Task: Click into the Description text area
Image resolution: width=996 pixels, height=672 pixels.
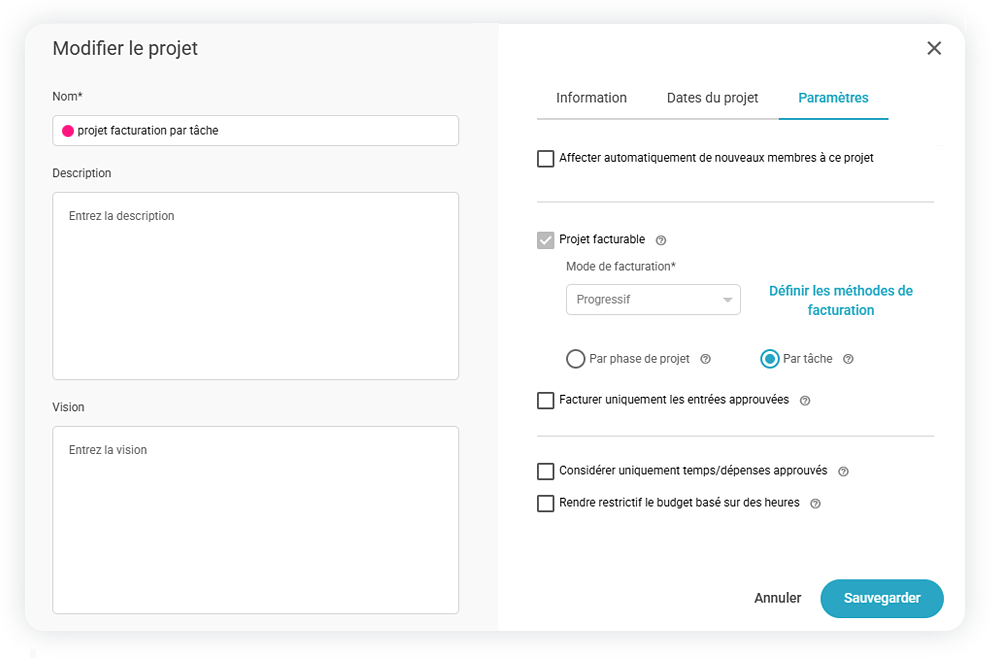Action: coord(255,286)
